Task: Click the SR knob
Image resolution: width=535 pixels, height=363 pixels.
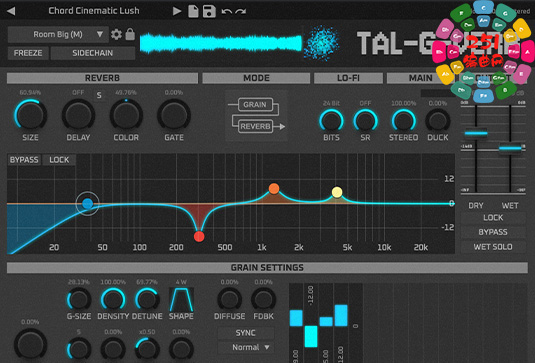Action: pyautogui.click(x=365, y=121)
